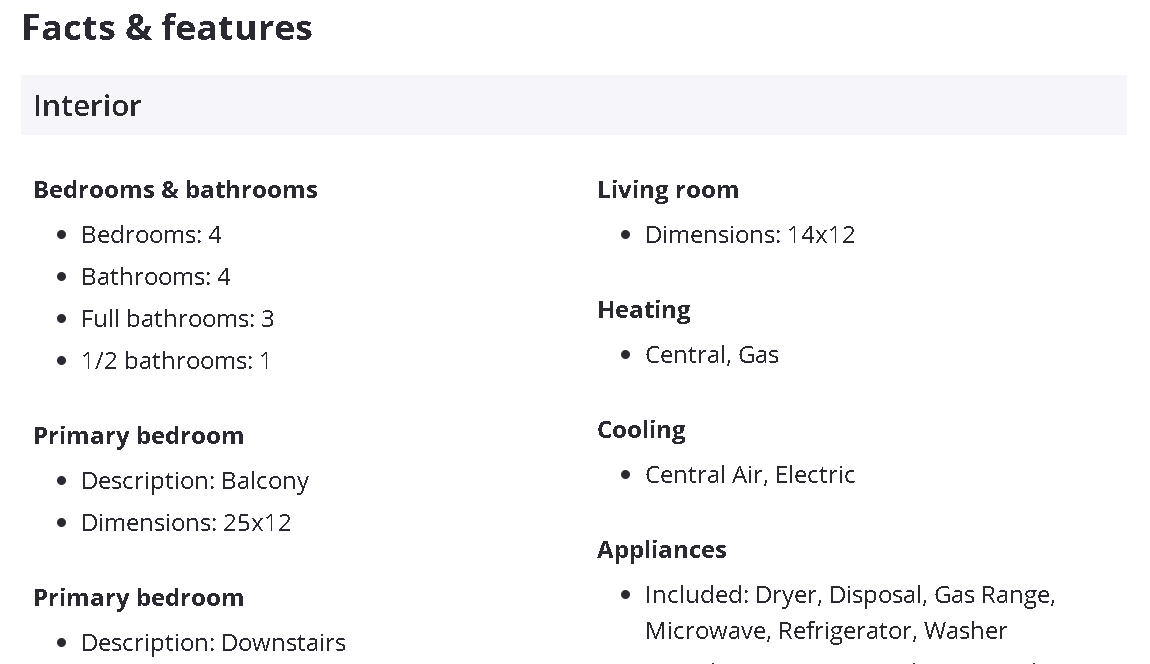Select the "Bedrooms & bathrooms" subheading
The width and height of the screenshot is (1150, 664).
[175, 190]
